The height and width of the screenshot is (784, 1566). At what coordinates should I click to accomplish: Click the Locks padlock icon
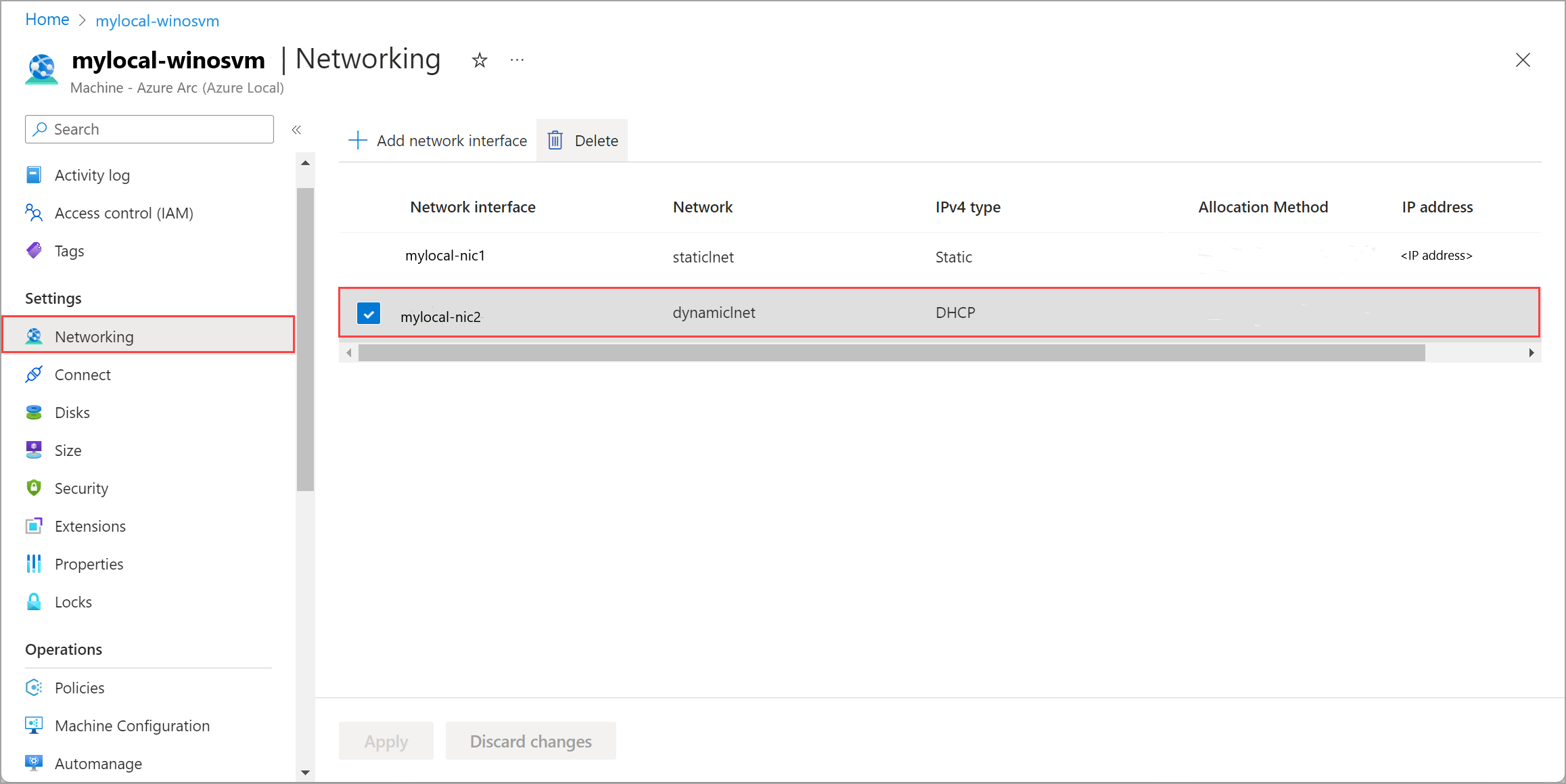pyautogui.click(x=34, y=602)
